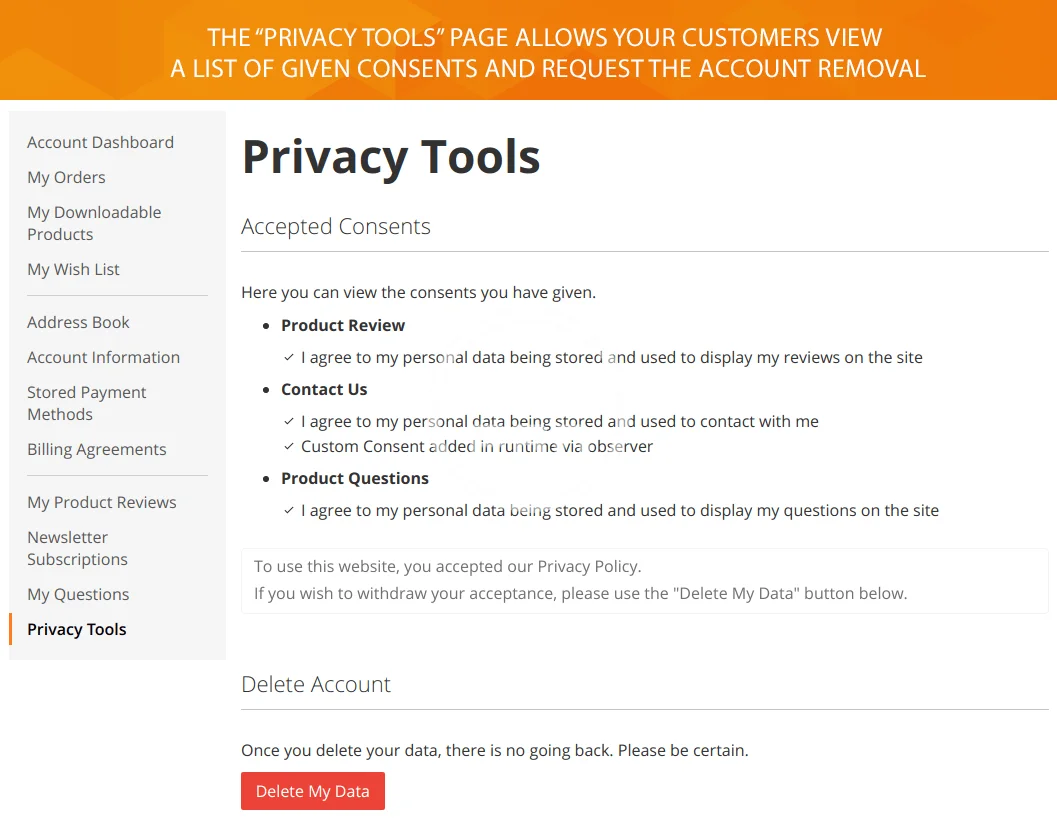Click the red Delete My Data button
This screenshot has width=1057, height=822.
pyautogui.click(x=313, y=791)
